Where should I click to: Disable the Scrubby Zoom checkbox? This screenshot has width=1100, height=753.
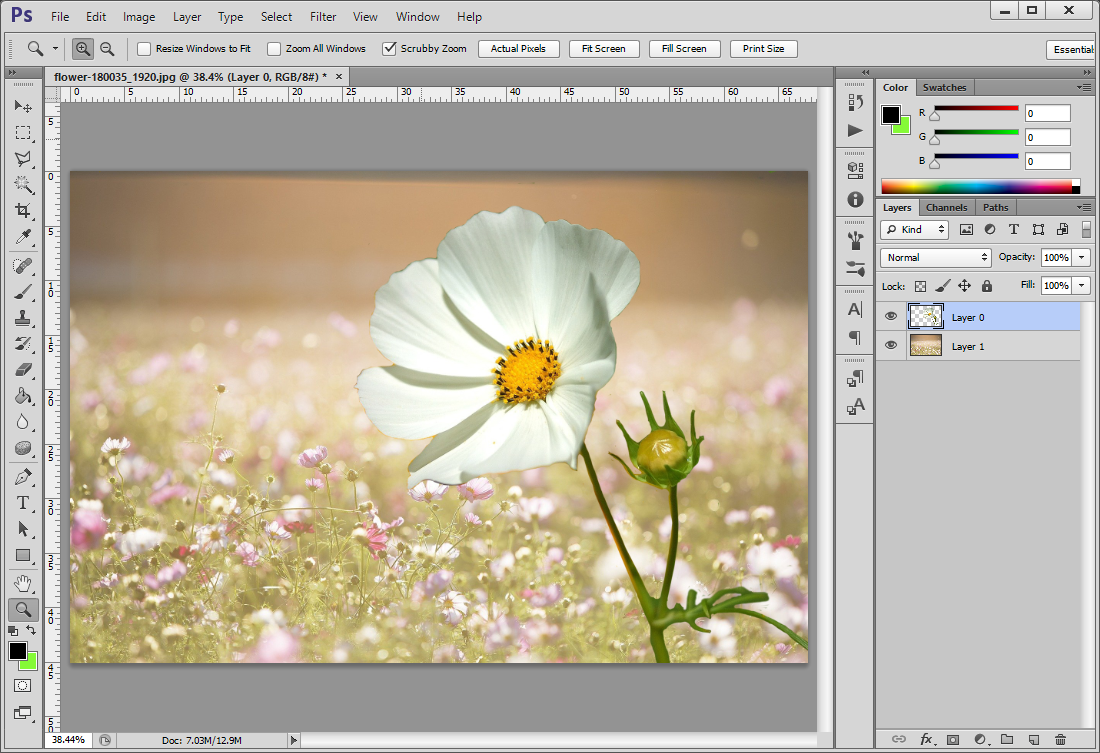click(390, 48)
